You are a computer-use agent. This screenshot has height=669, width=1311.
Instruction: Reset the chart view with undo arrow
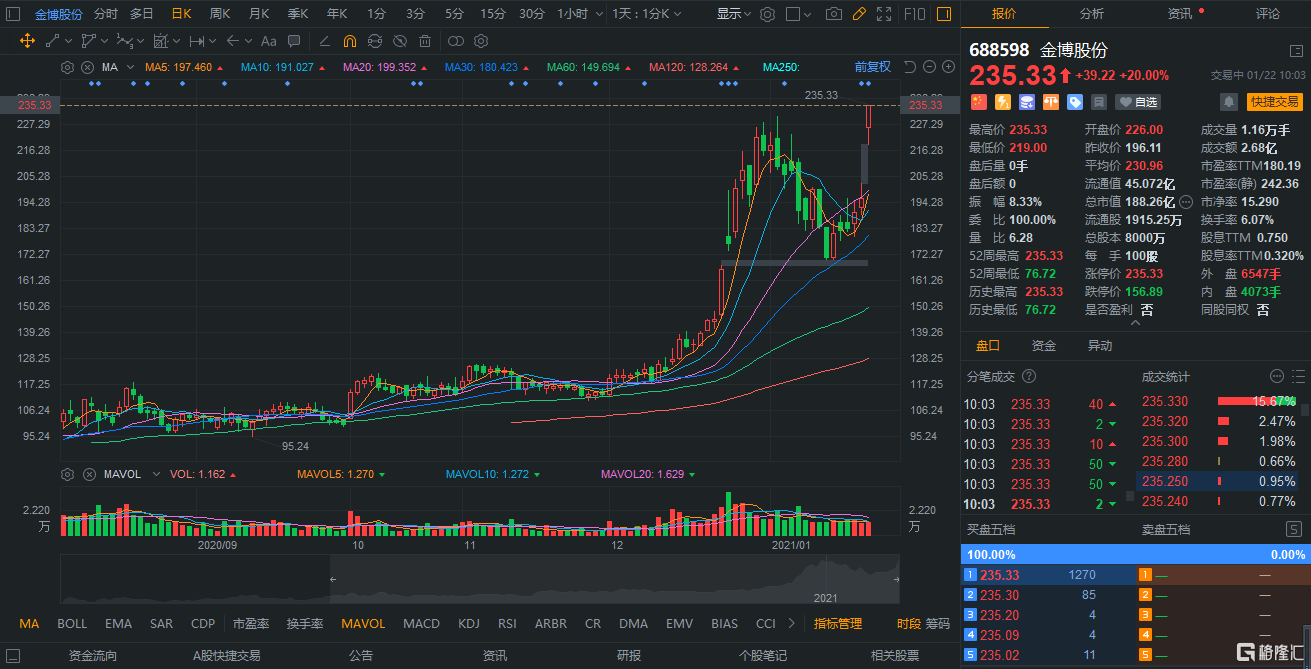coord(910,67)
